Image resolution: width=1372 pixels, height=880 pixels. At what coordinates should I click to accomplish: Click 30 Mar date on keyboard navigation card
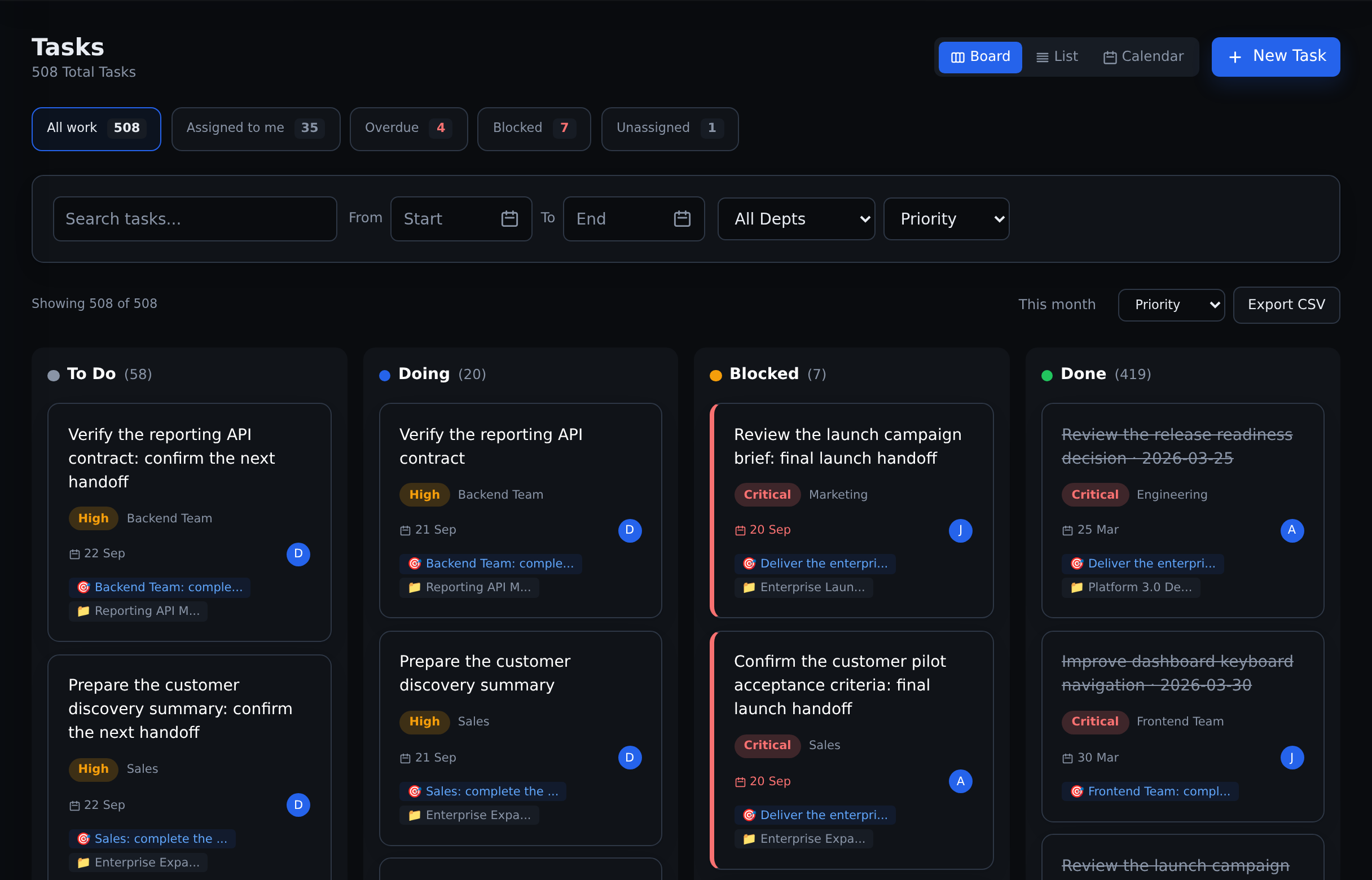pyautogui.click(x=1090, y=758)
